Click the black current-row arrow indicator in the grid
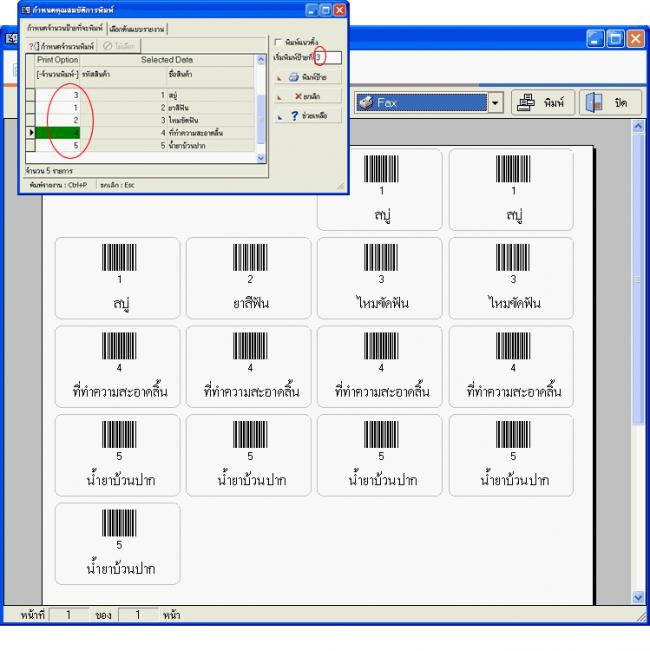Screen dimensions: 650x651 pos(31,132)
